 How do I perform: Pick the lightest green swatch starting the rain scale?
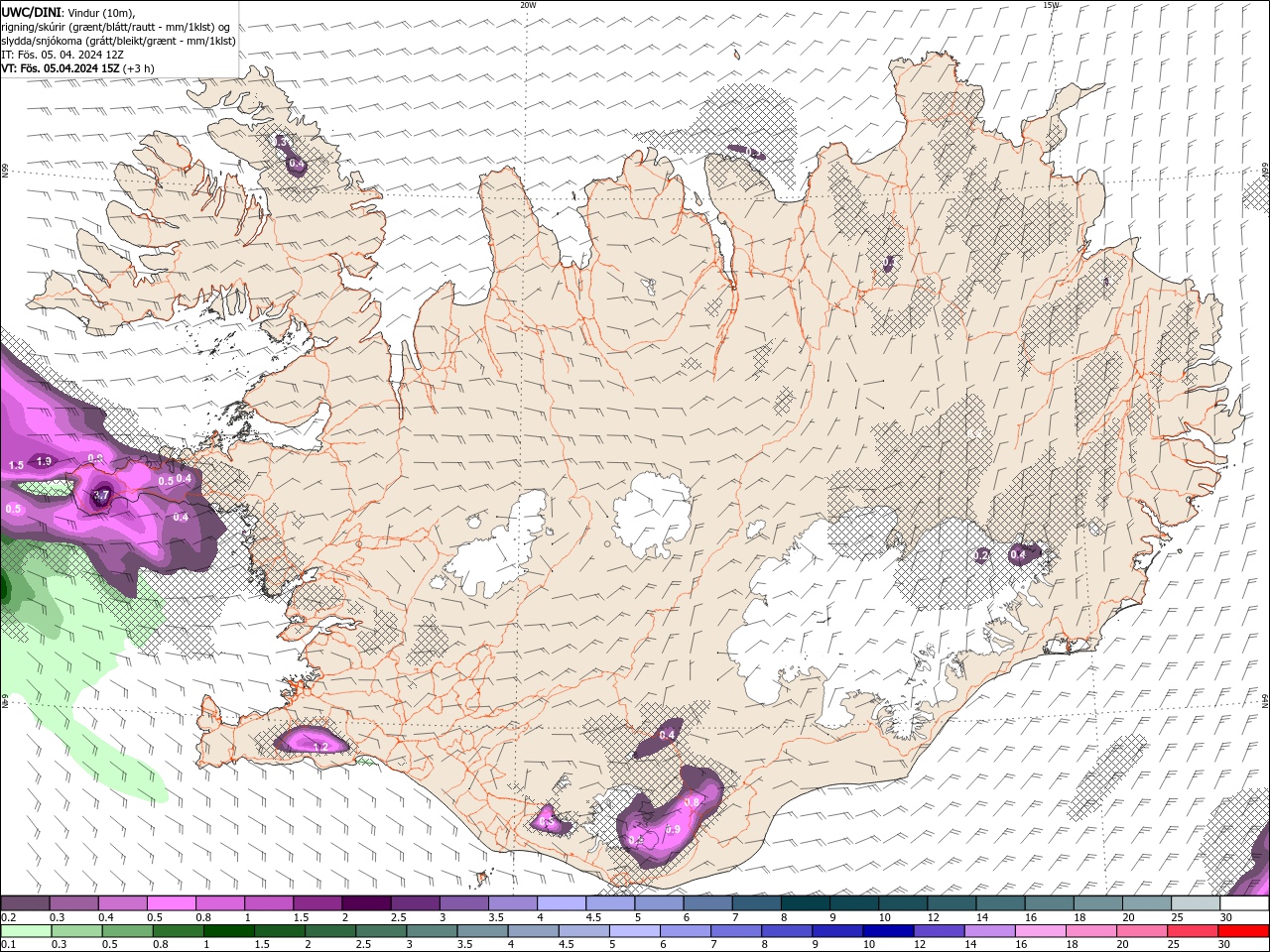(26, 931)
